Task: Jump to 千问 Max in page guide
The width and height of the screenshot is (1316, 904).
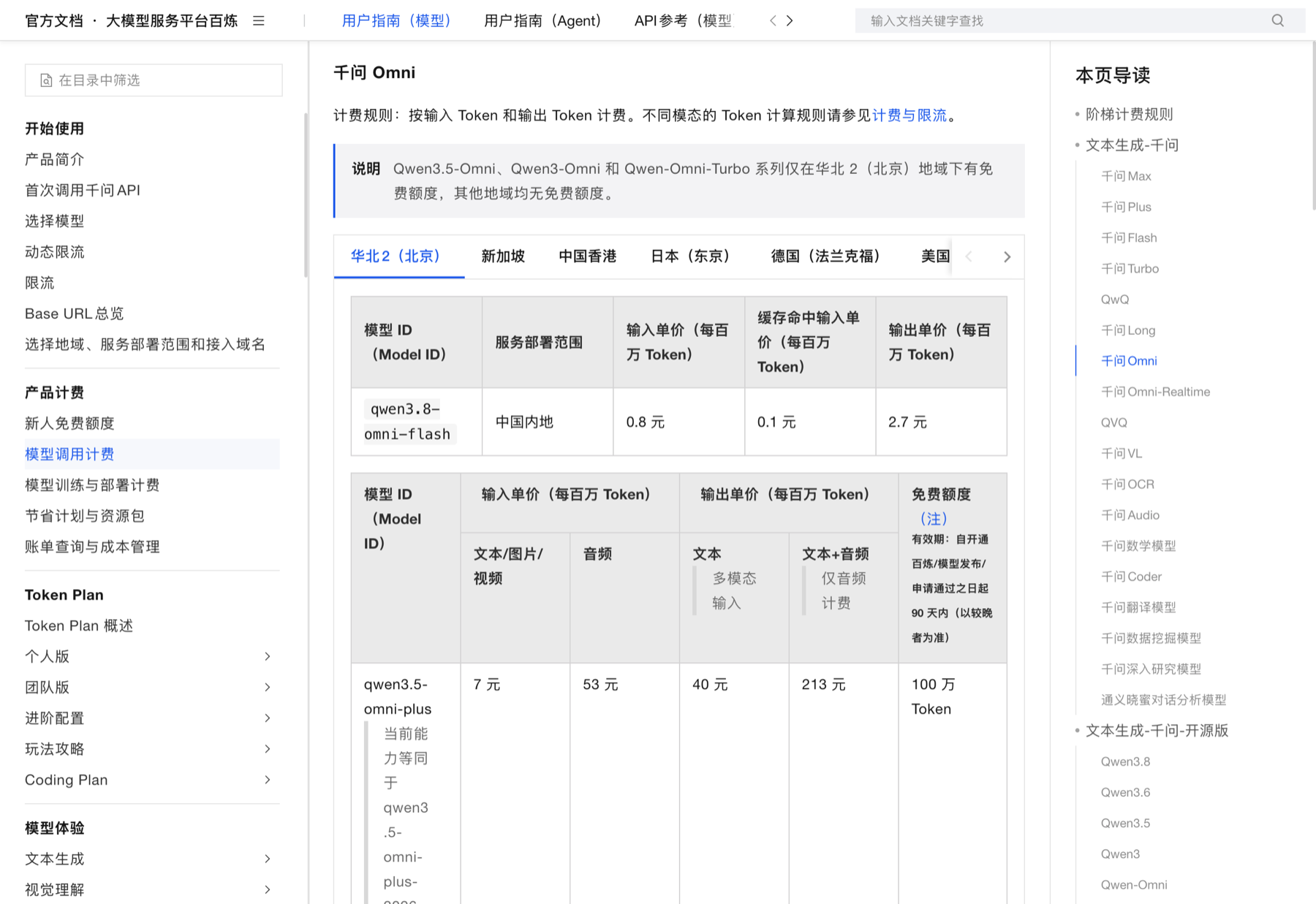Action: pos(1126,176)
